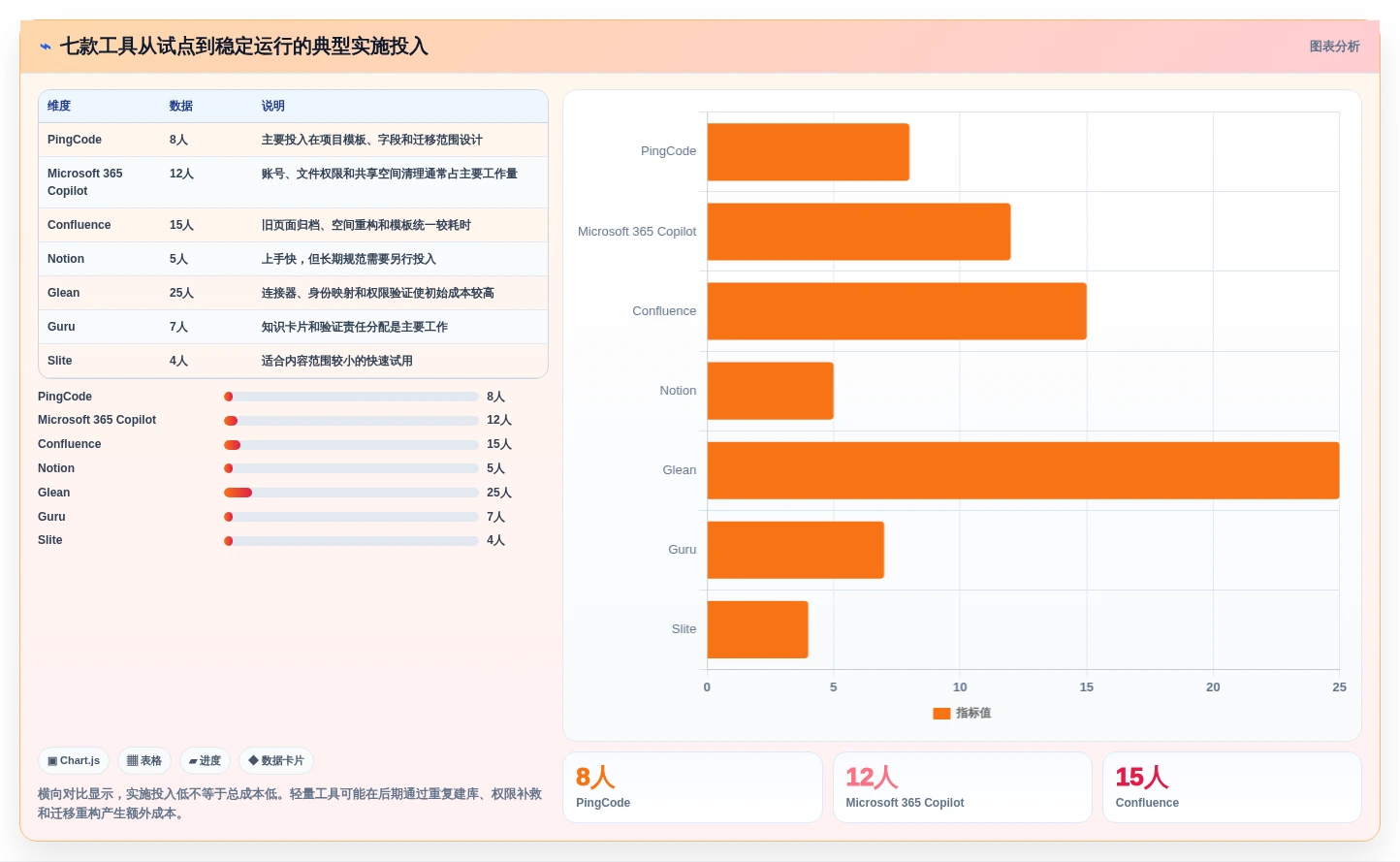Open the 8人 PingCode data card
Viewport: 1400px width, 862px height.
click(x=692, y=787)
